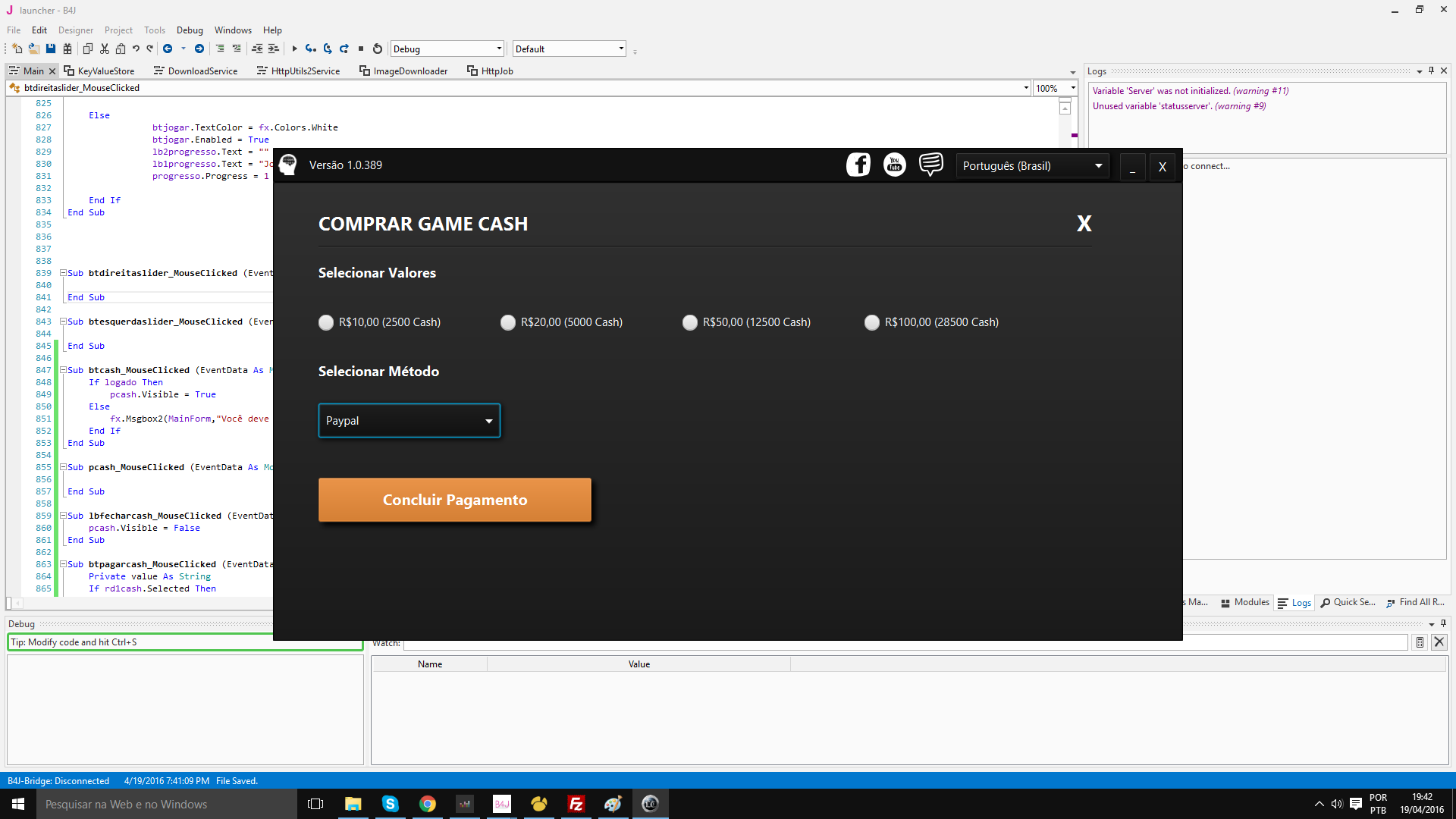Image resolution: width=1456 pixels, height=819 pixels.
Task: Click the Cut scissors toolbar icon
Action: tap(105, 49)
